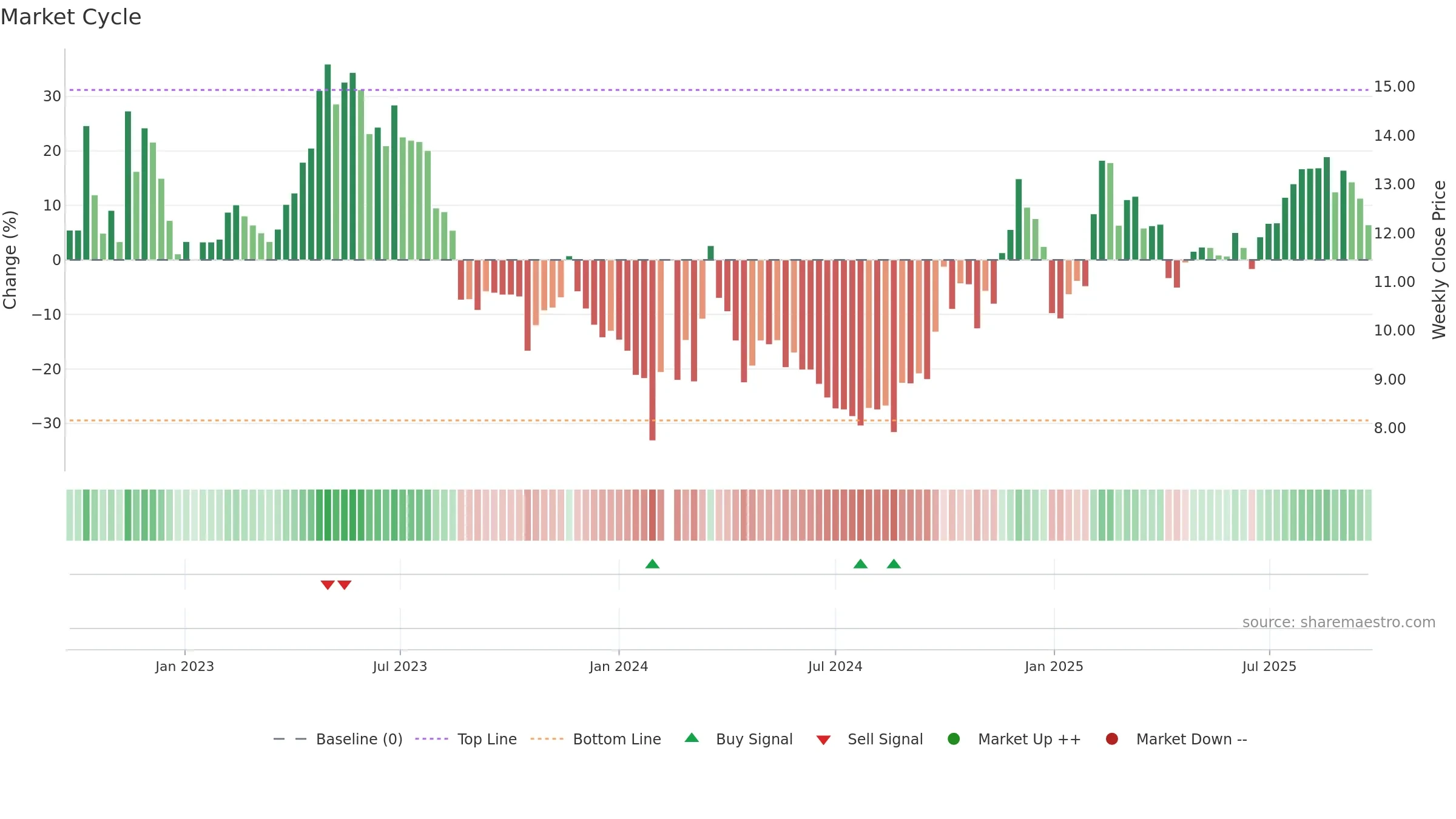The height and width of the screenshot is (819, 1456).
Task: Click the source: sharemaestro.com text
Action: (x=1339, y=622)
